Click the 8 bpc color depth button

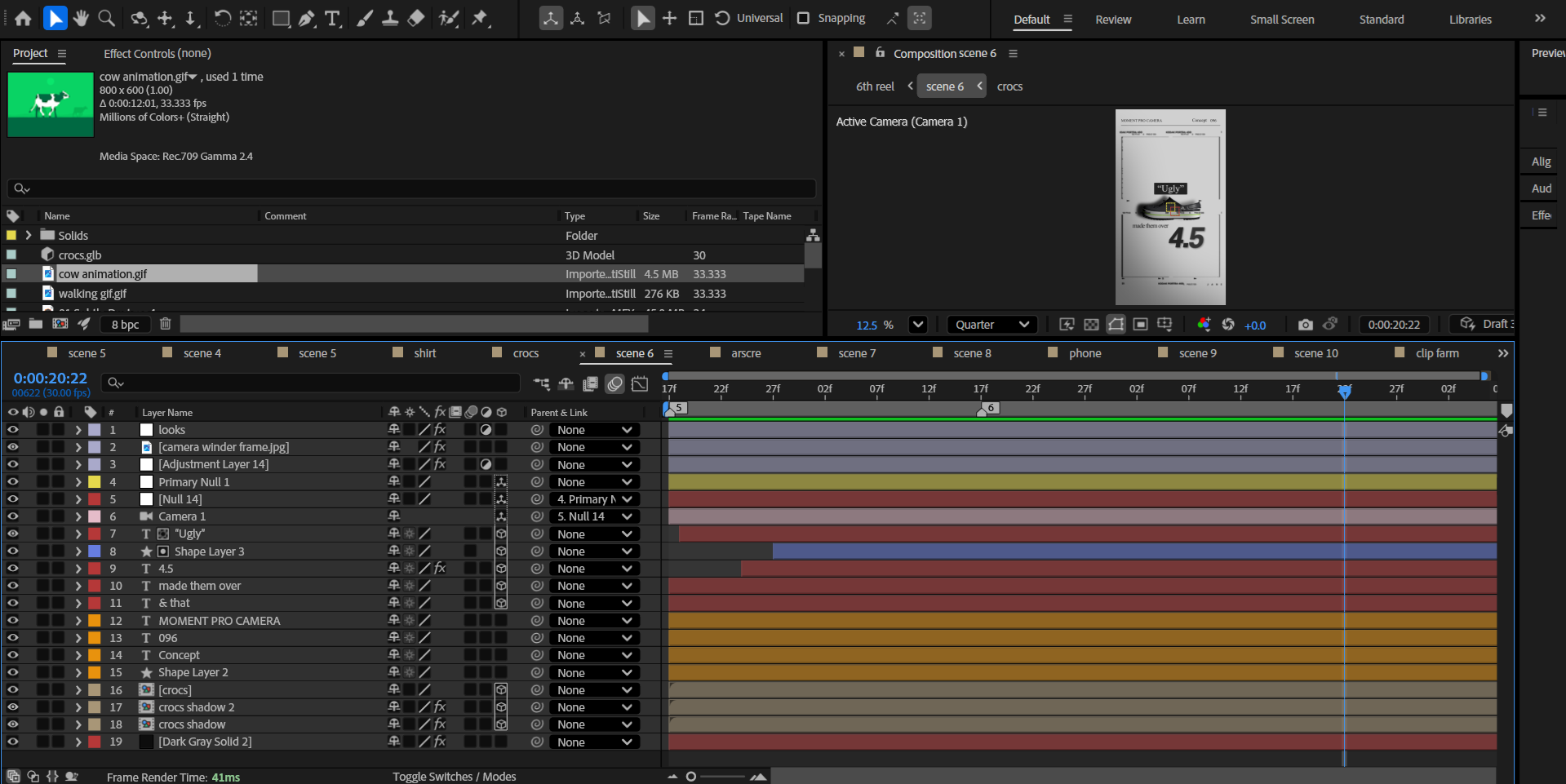click(126, 325)
